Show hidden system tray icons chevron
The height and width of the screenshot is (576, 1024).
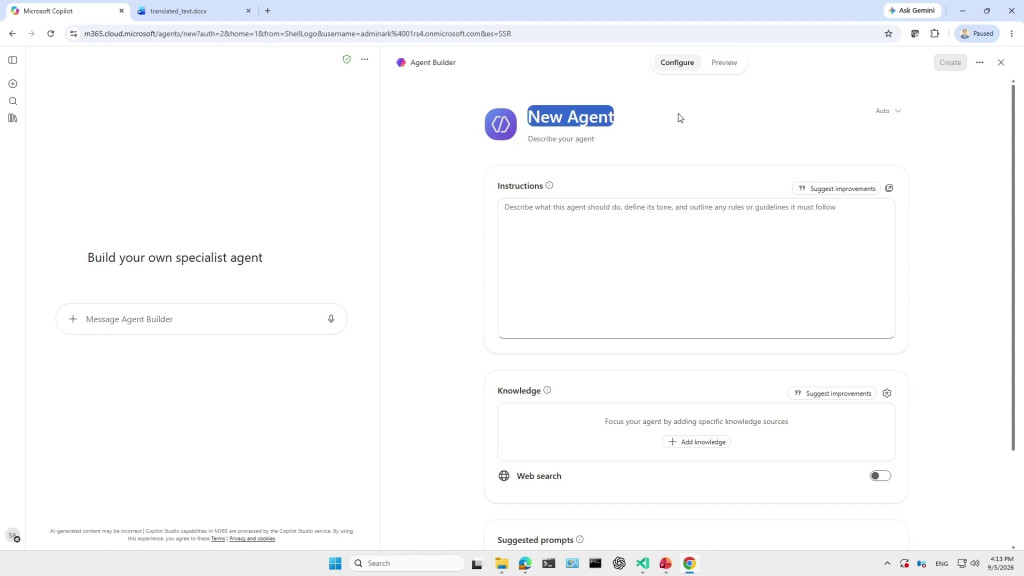click(887, 564)
